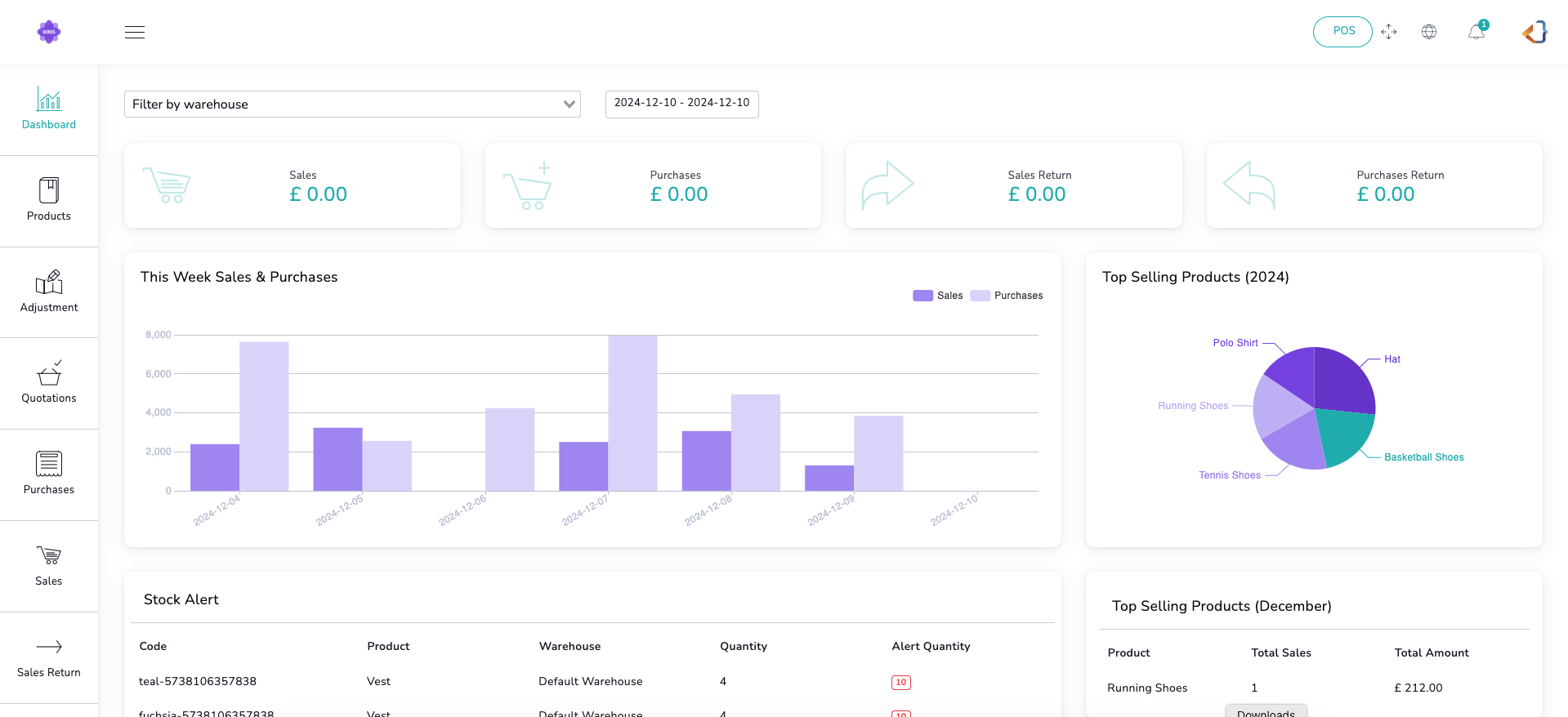Open the user profile avatar
Viewport: 1568px width, 717px height.
(x=1534, y=32)
